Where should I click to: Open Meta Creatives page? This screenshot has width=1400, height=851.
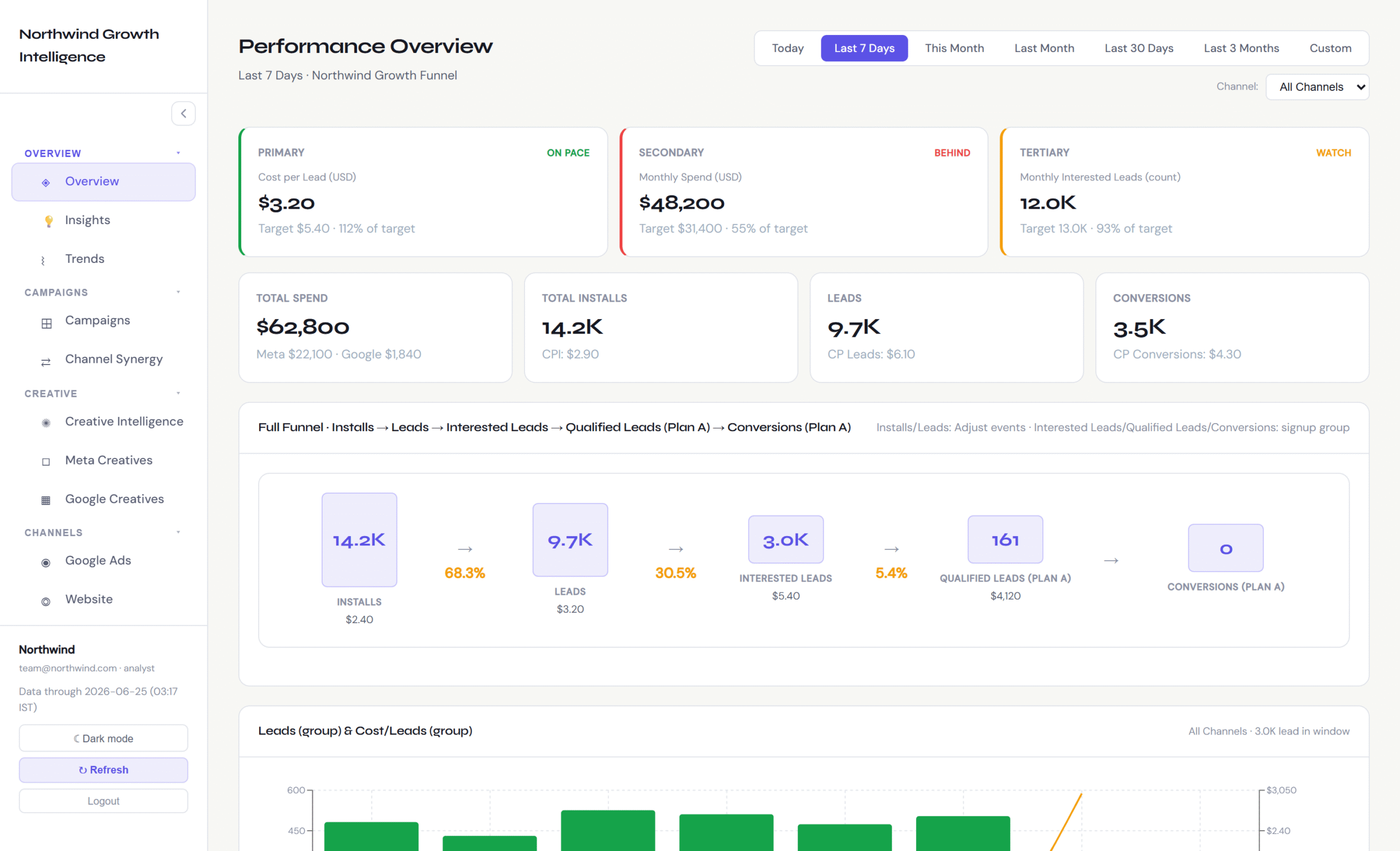click(x=103, y=460)
